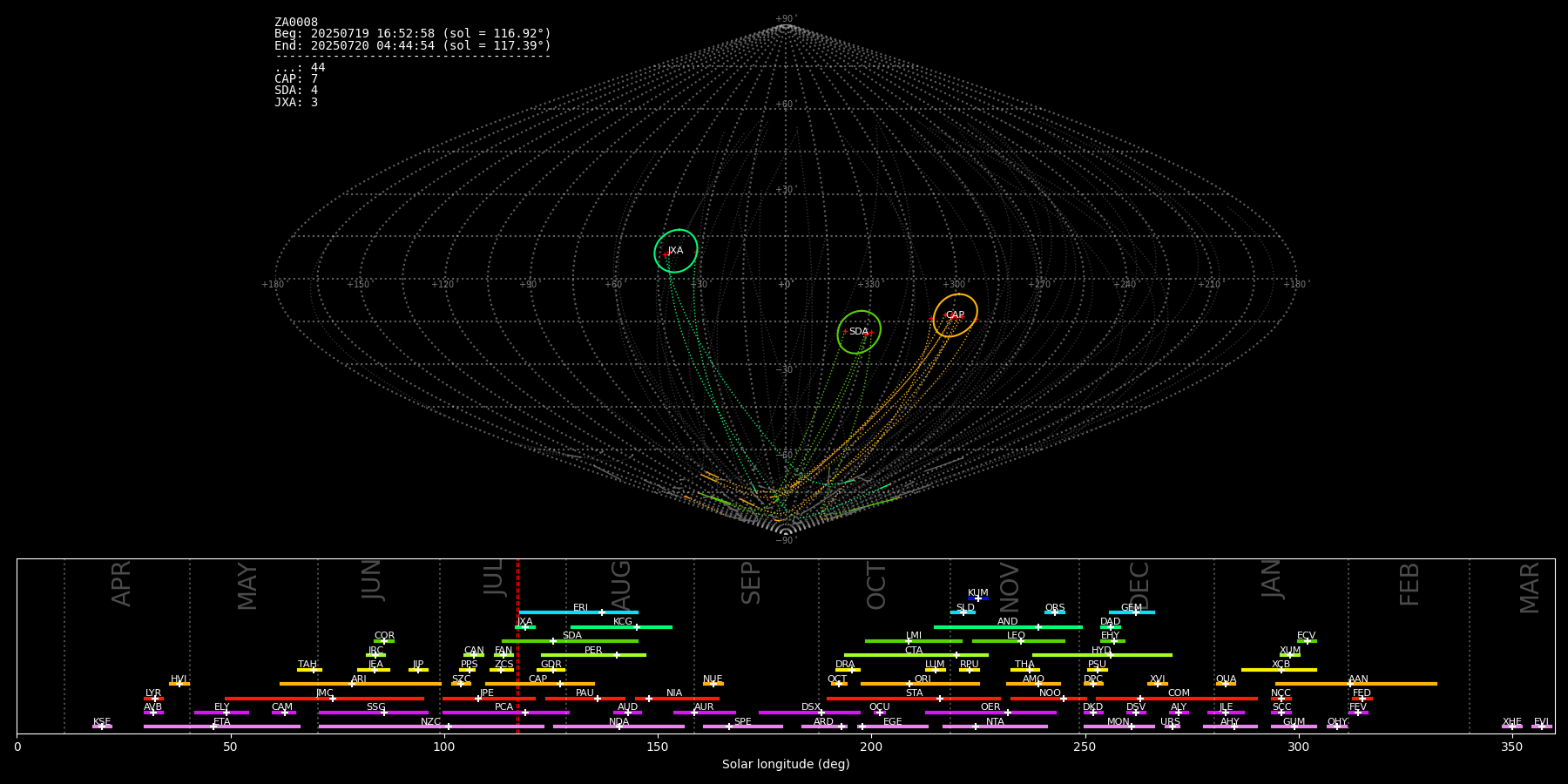Click the cyan ERI shower bar
This screenshot has width=1568, height=784.
(578, 612)
